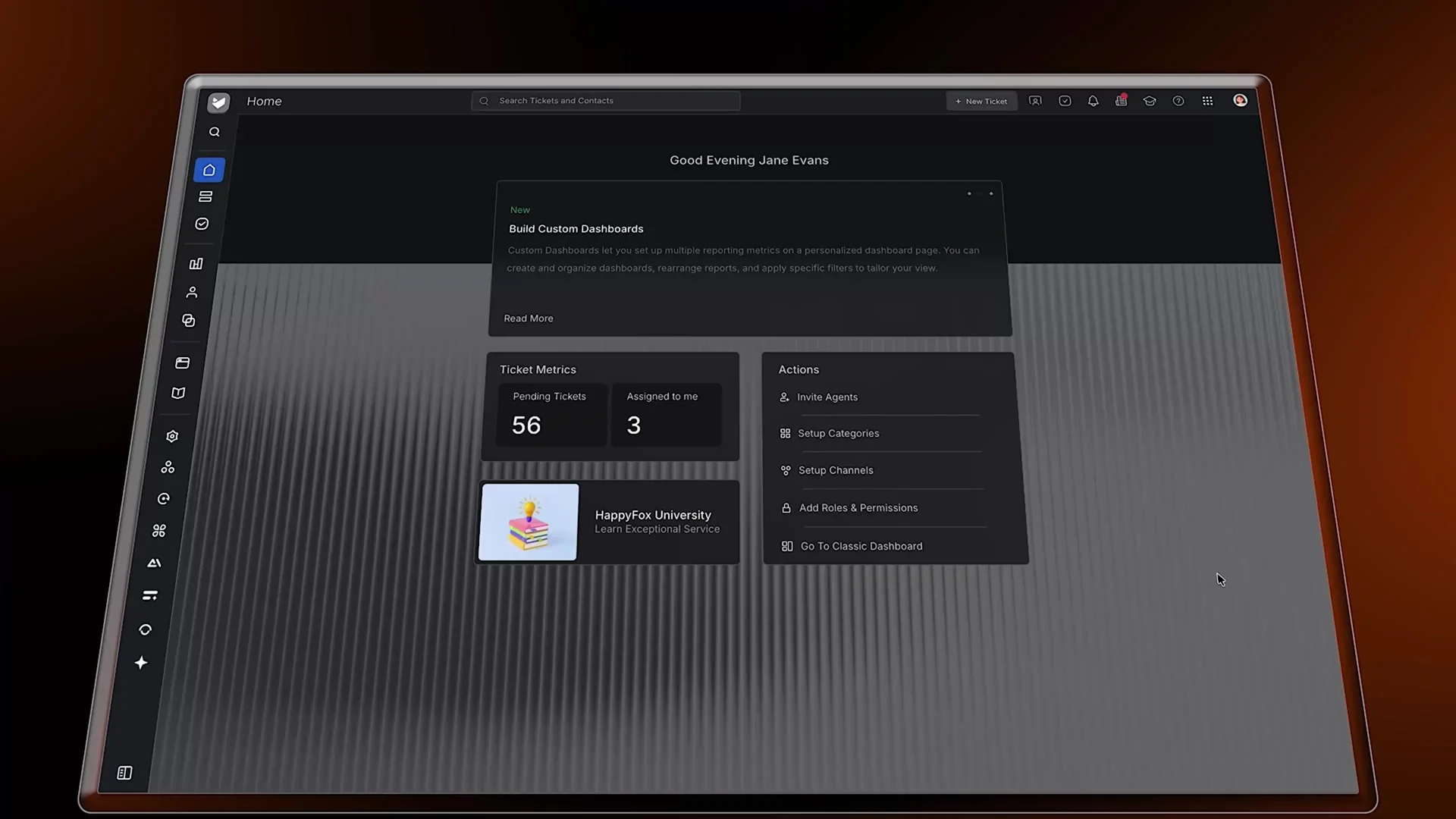
Task: Click the checkbox icon in top bar
Action: pyautogui.click(x=1065, y=101)
